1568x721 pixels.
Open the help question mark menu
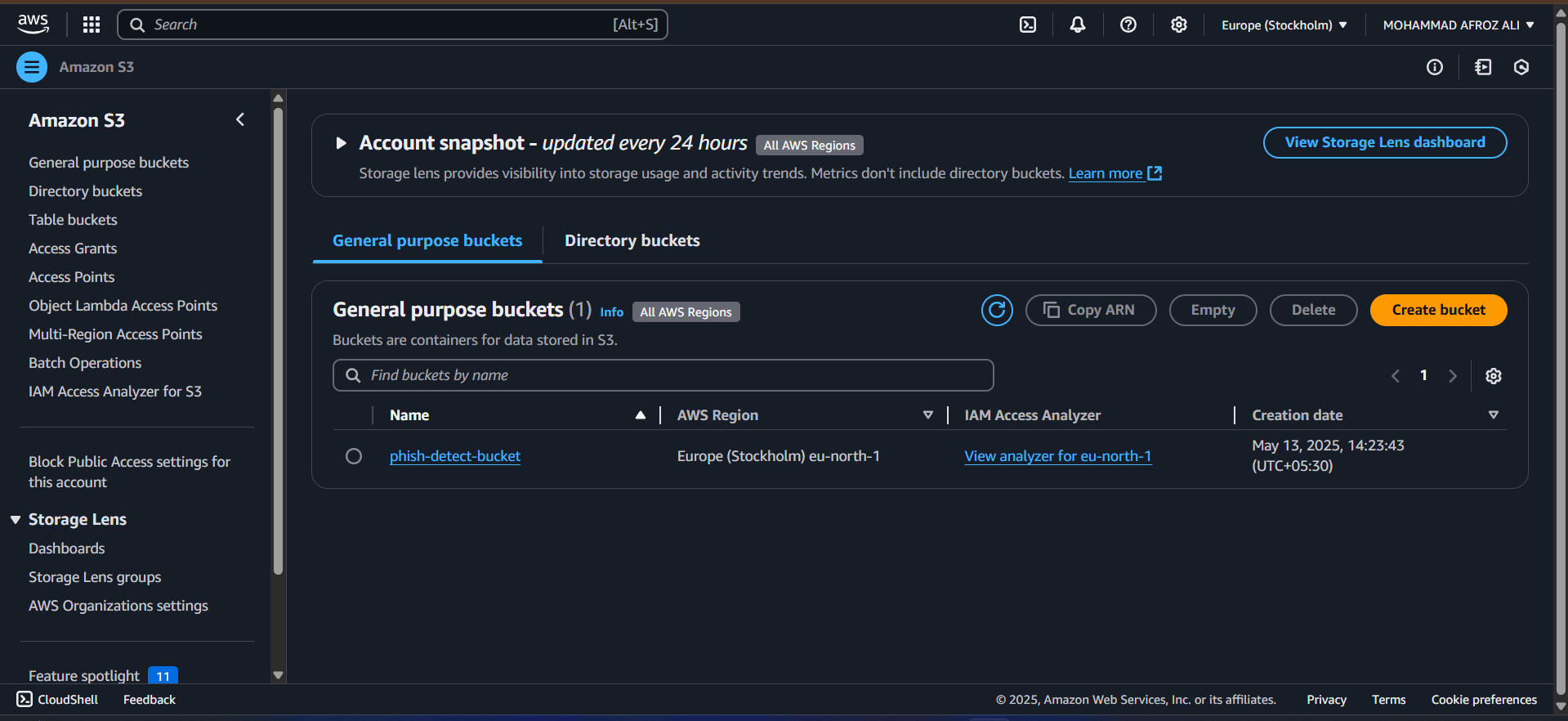click(x=1128, y=25)
